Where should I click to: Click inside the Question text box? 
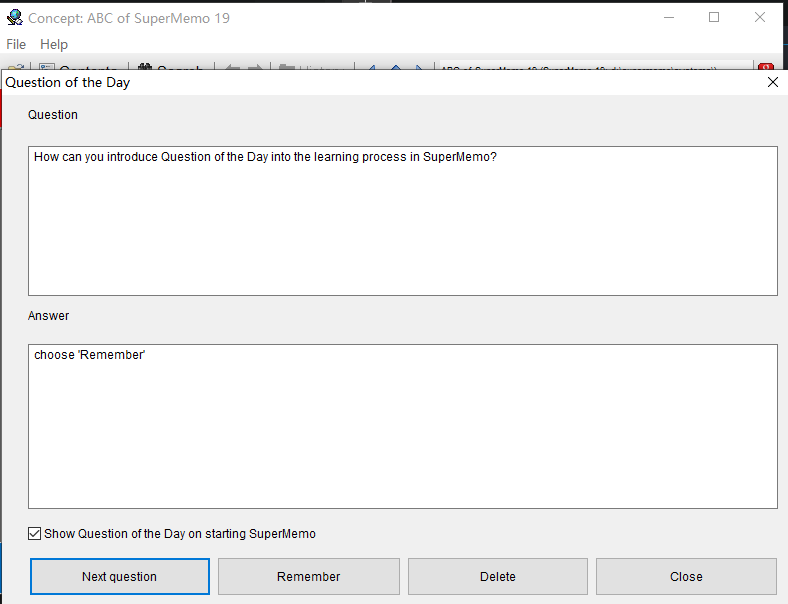click(x=402, y=220)
